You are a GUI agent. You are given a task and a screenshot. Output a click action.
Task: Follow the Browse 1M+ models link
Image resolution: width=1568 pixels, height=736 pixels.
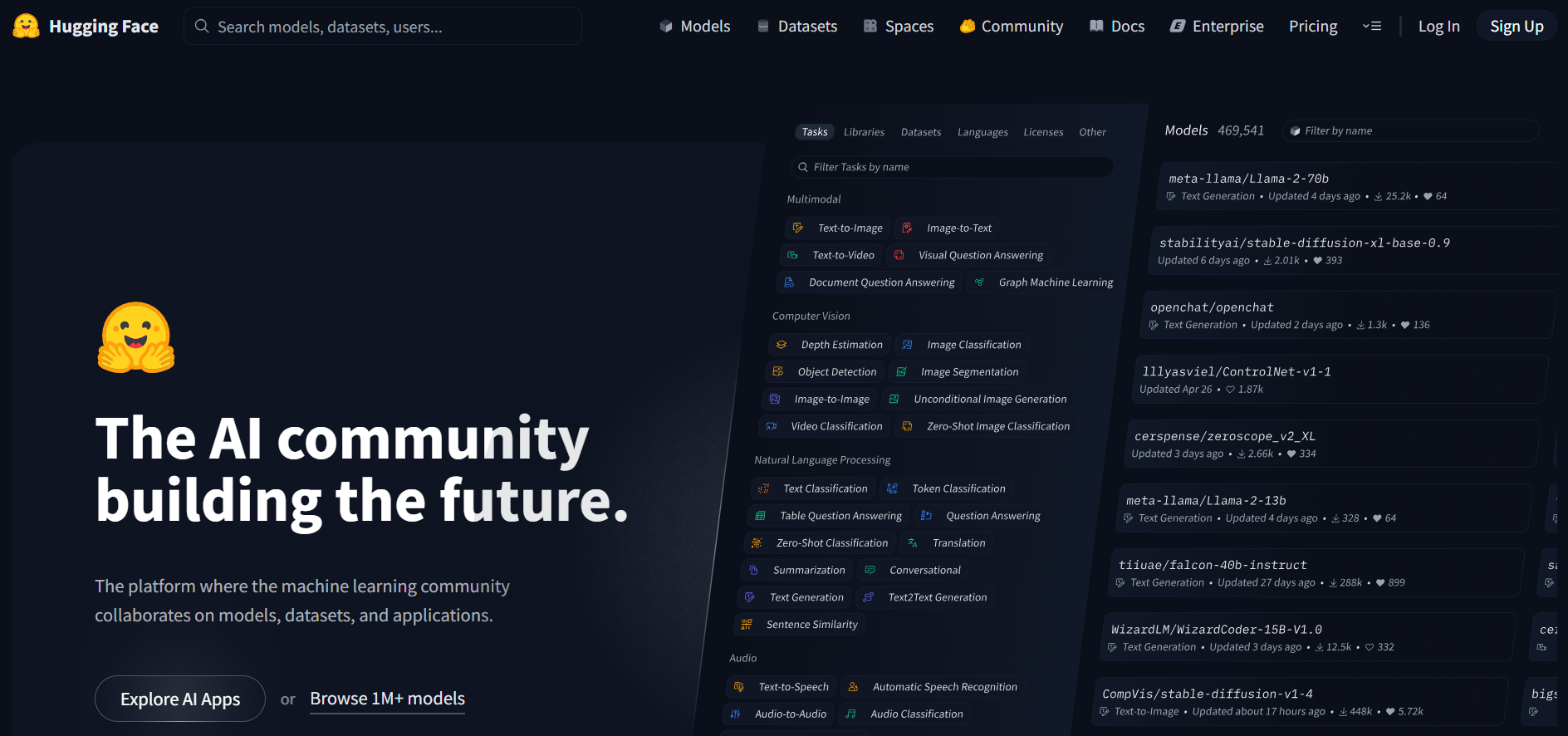pos(387,699)
